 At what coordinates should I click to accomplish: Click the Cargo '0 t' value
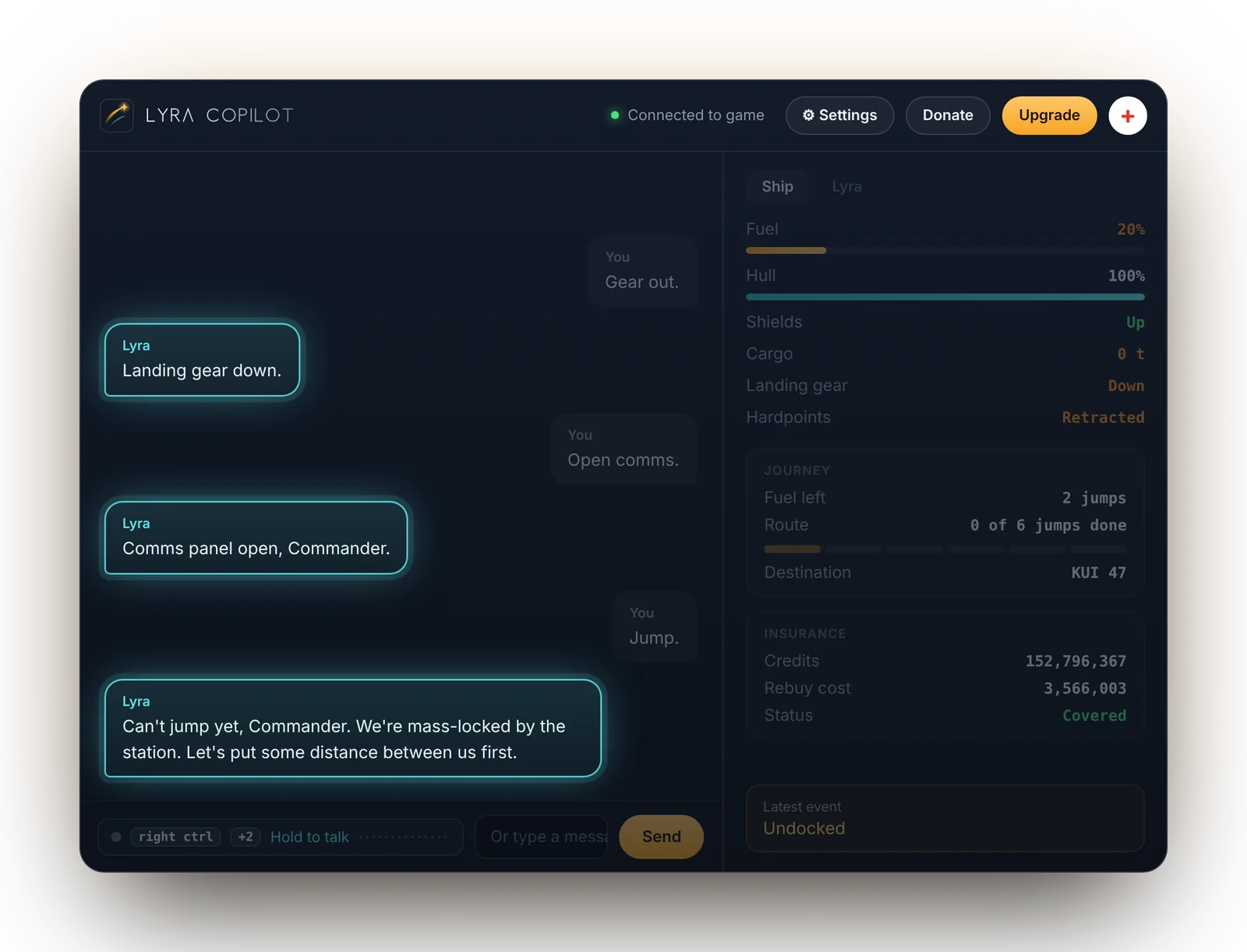click(1131, 354)
